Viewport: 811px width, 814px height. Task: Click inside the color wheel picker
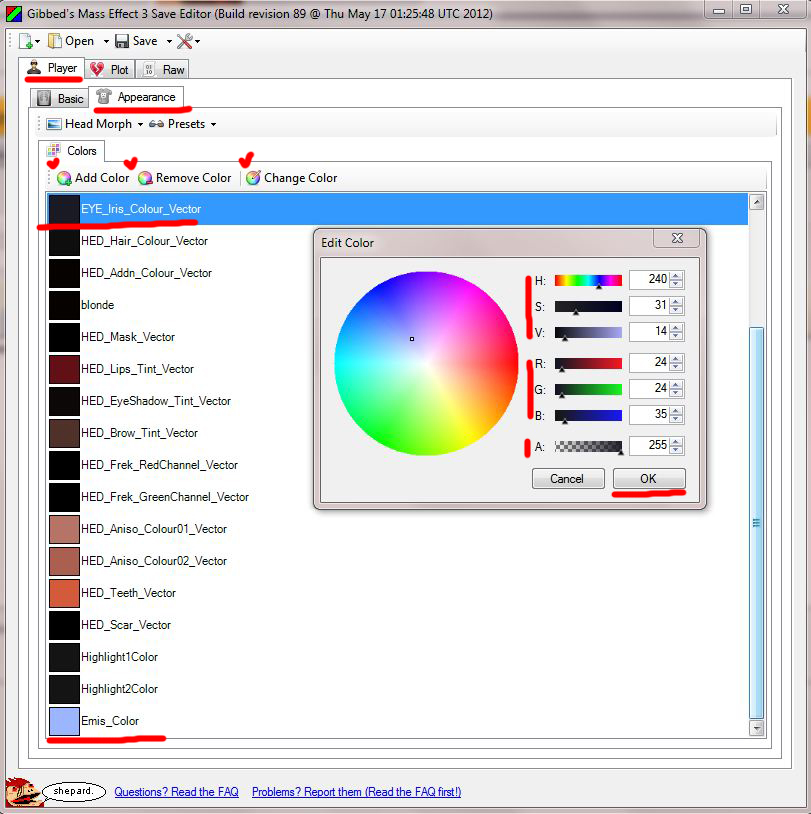pos(426,363)
